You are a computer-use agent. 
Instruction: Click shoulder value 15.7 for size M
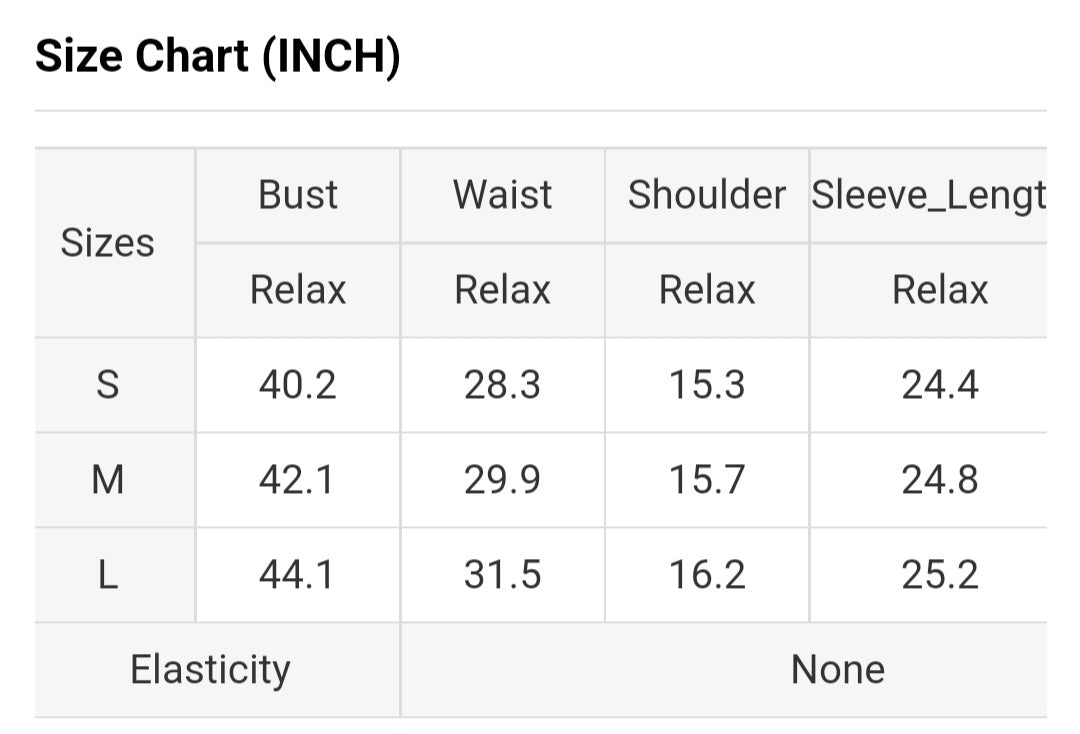(x=706, y=480)
